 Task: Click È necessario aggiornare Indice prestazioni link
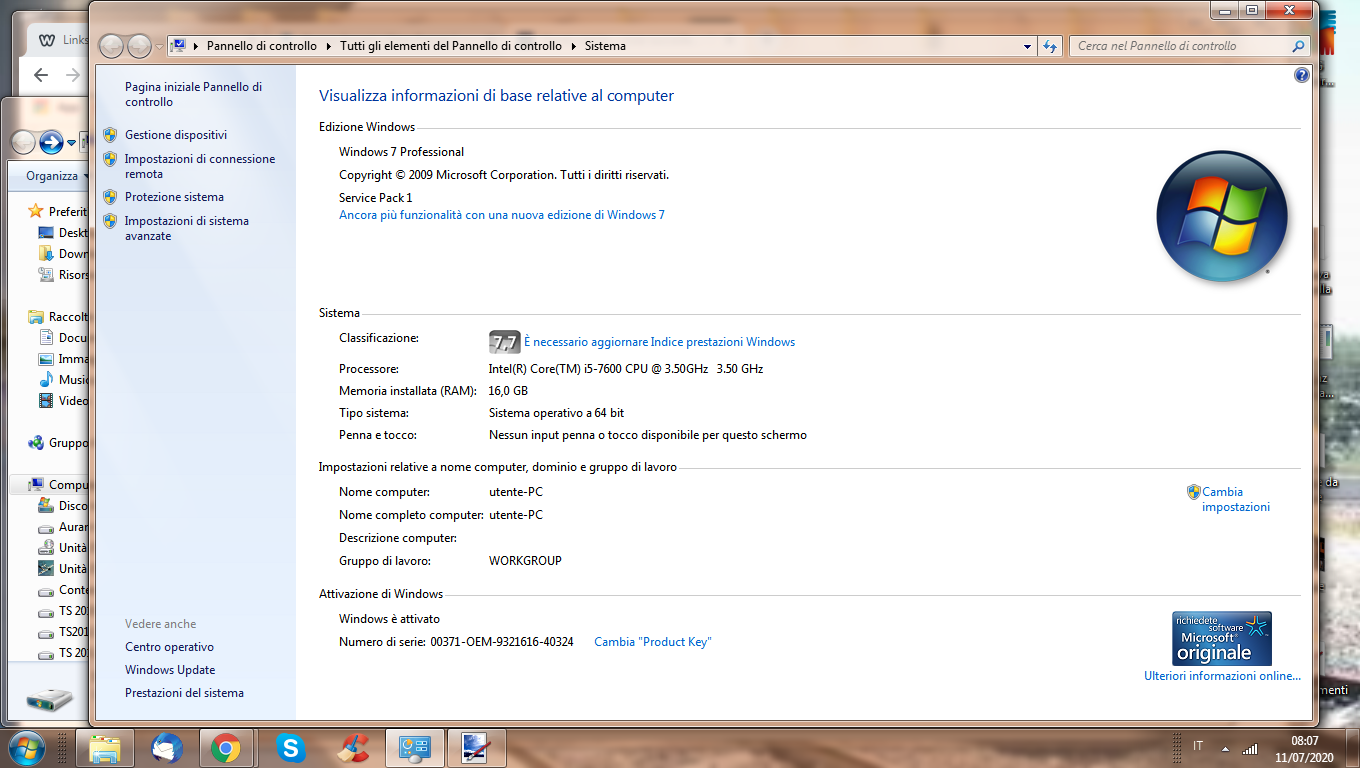[x=660, y=342]
